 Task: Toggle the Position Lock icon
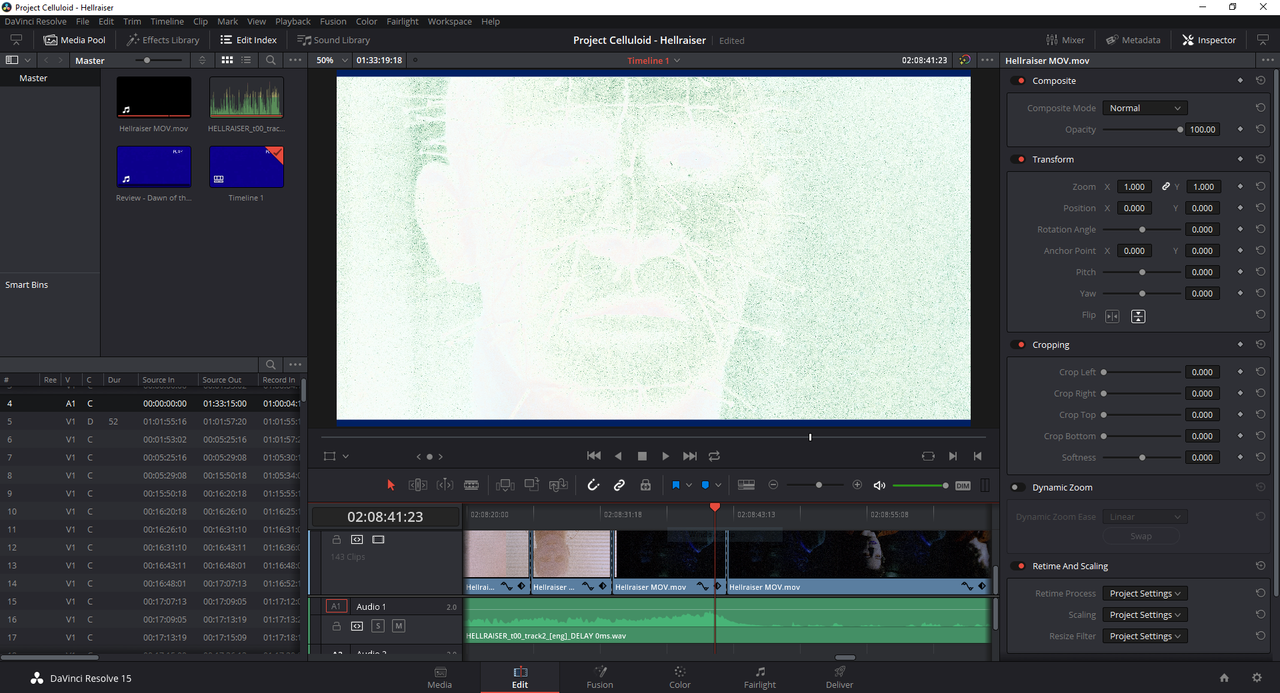(x=646, y=485)
